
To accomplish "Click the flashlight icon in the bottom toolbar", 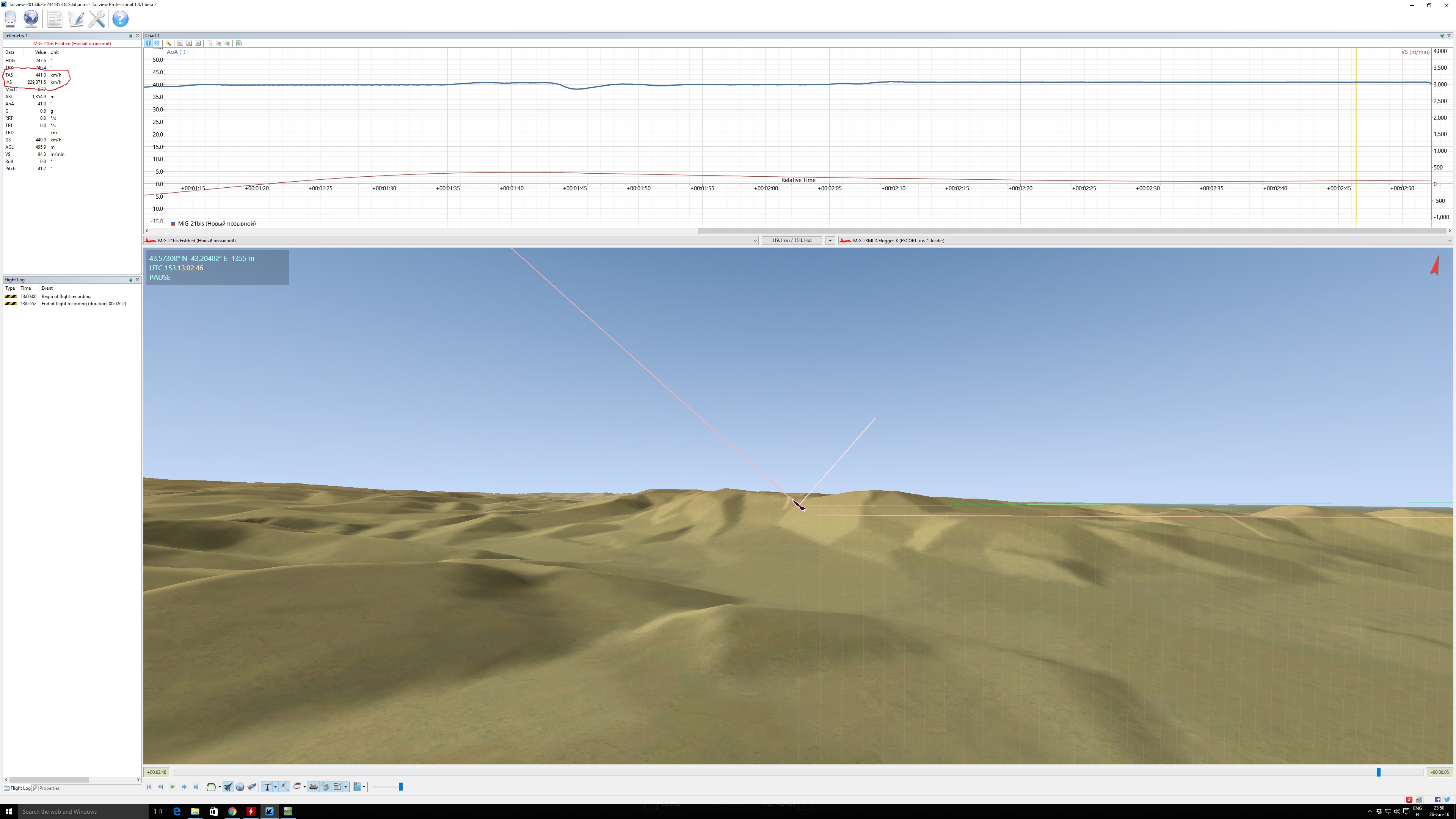I will pyautogui.click(x=252, y=787).
